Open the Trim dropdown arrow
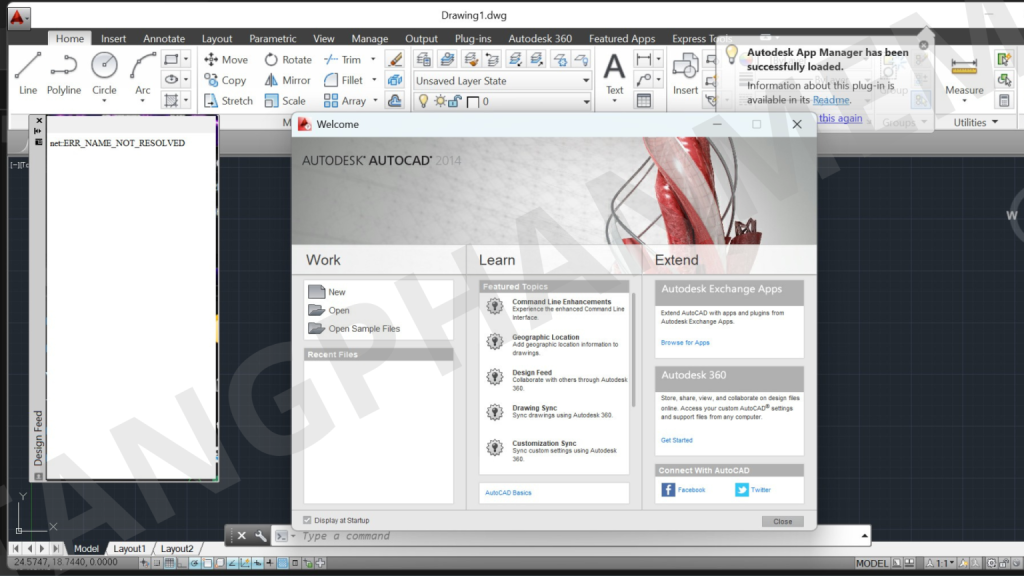The height and width of the screenshot is (576, 1024). tap(373, 60)
